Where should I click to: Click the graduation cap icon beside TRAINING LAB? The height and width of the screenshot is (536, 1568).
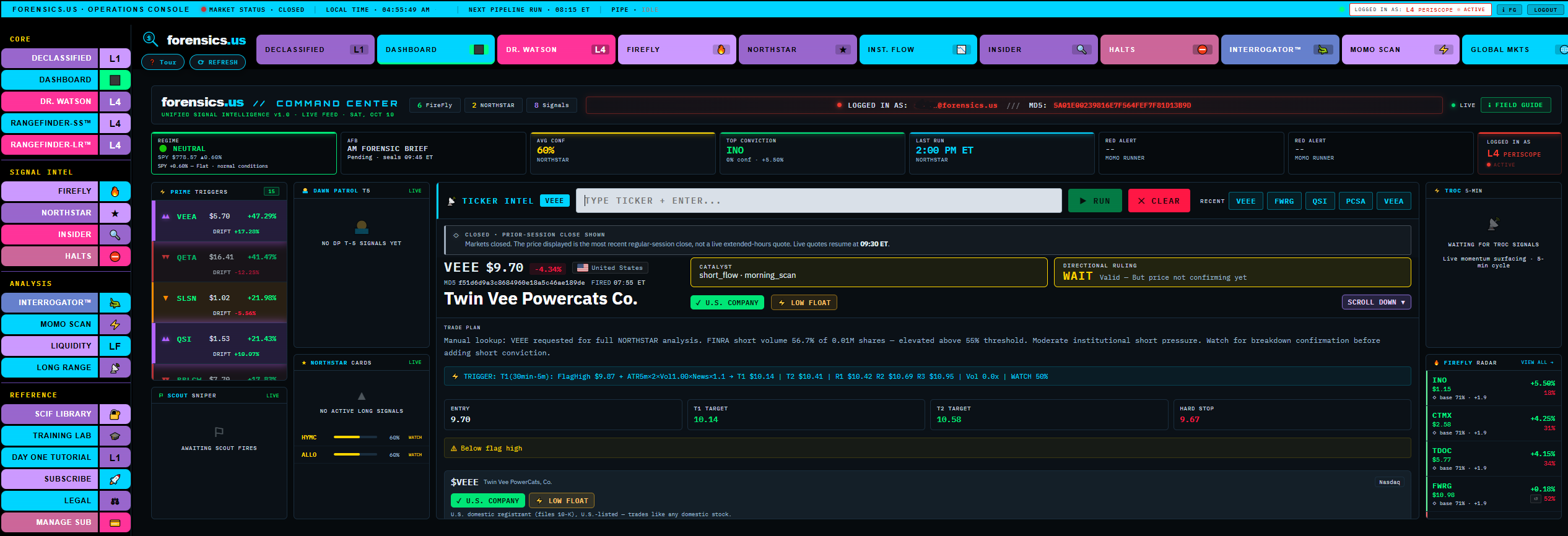click(115, 436)
